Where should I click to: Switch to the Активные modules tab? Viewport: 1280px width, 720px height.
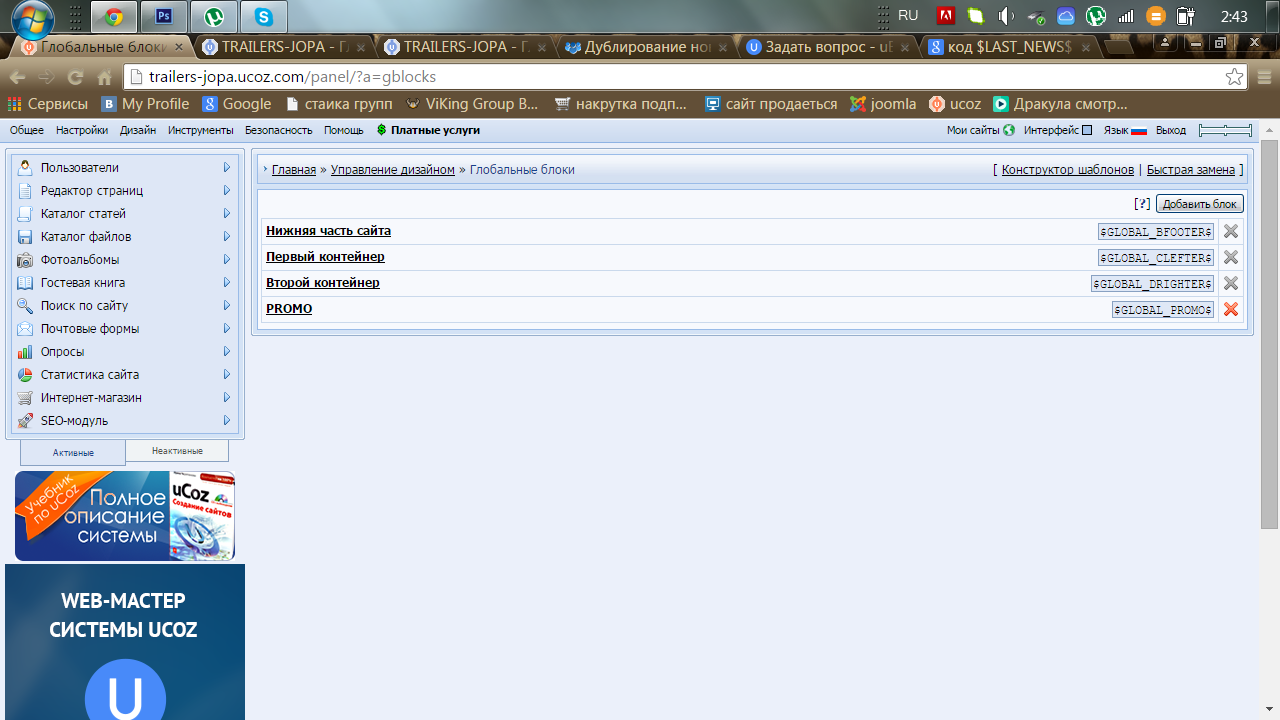click(73, 452)
